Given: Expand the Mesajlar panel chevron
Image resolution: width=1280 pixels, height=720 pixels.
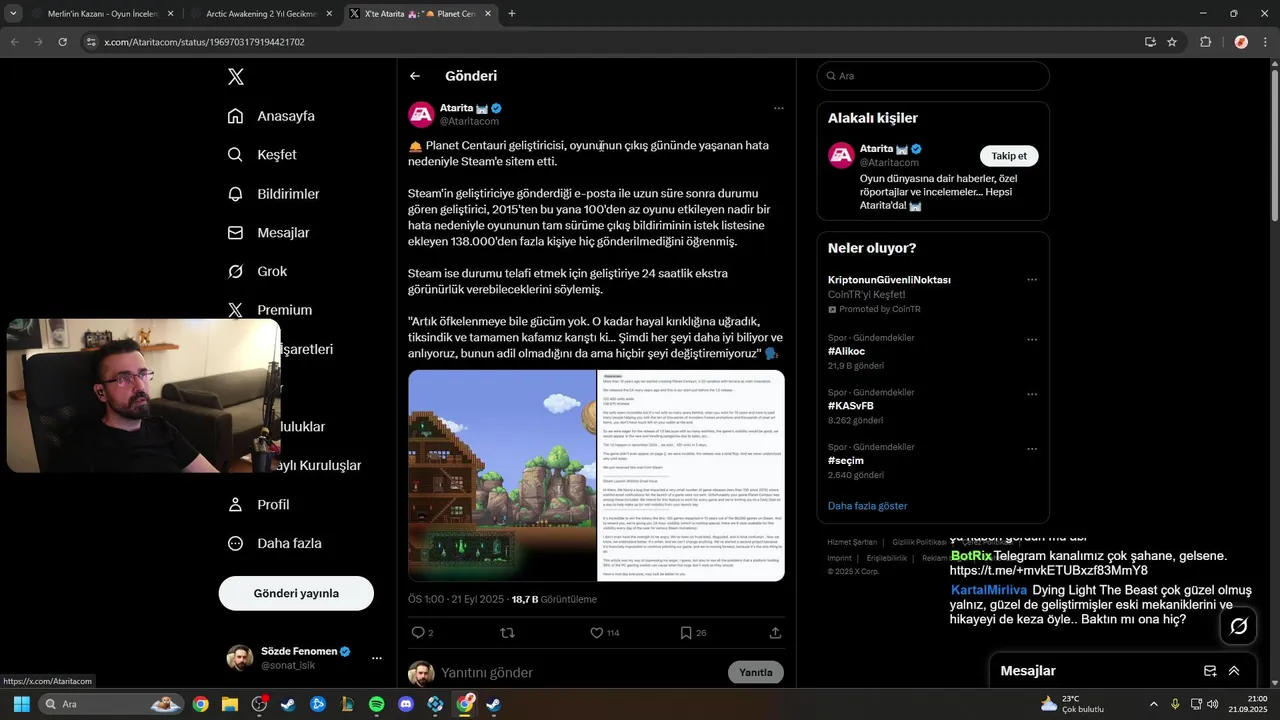Looking at the screenshot, I should 1234,671.
